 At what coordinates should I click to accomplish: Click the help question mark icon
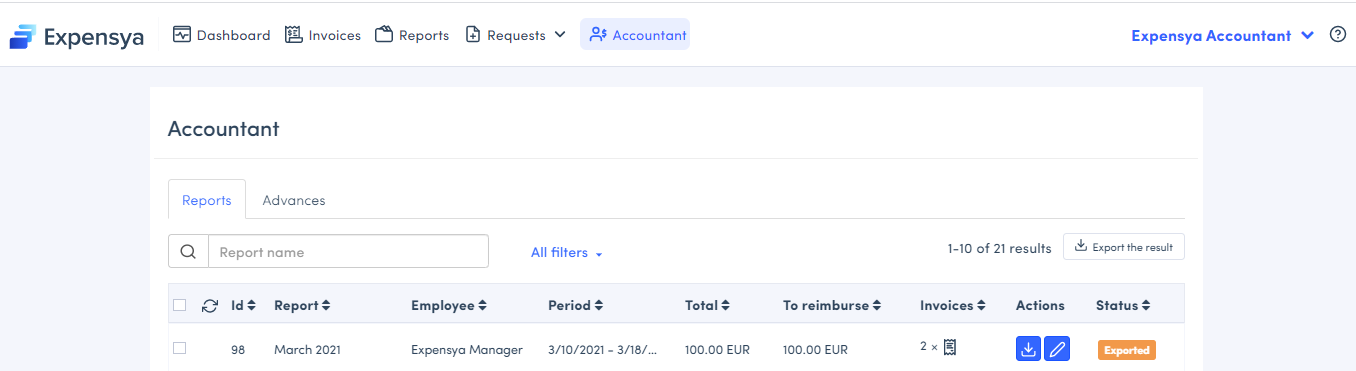(x=1338, y=35)
